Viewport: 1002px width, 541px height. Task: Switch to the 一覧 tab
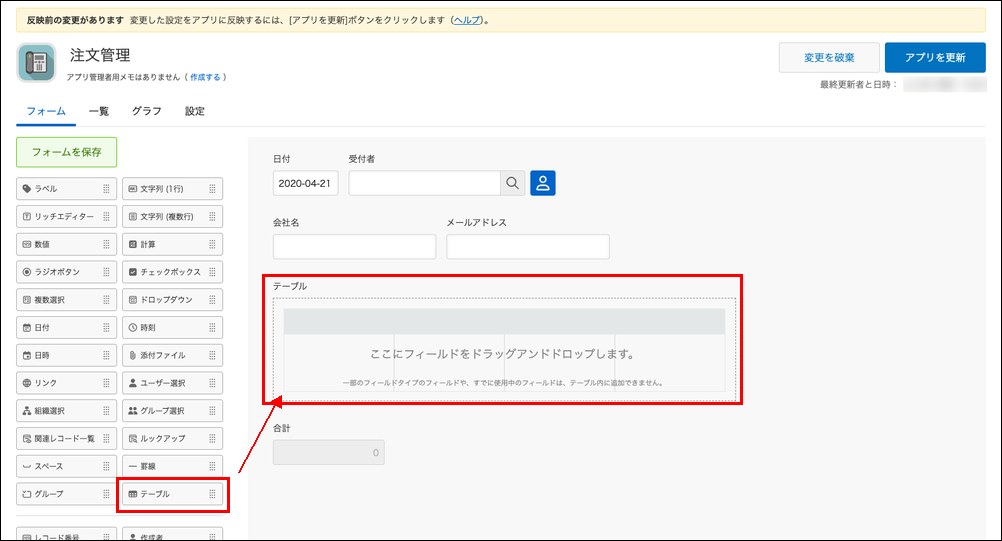99,111
